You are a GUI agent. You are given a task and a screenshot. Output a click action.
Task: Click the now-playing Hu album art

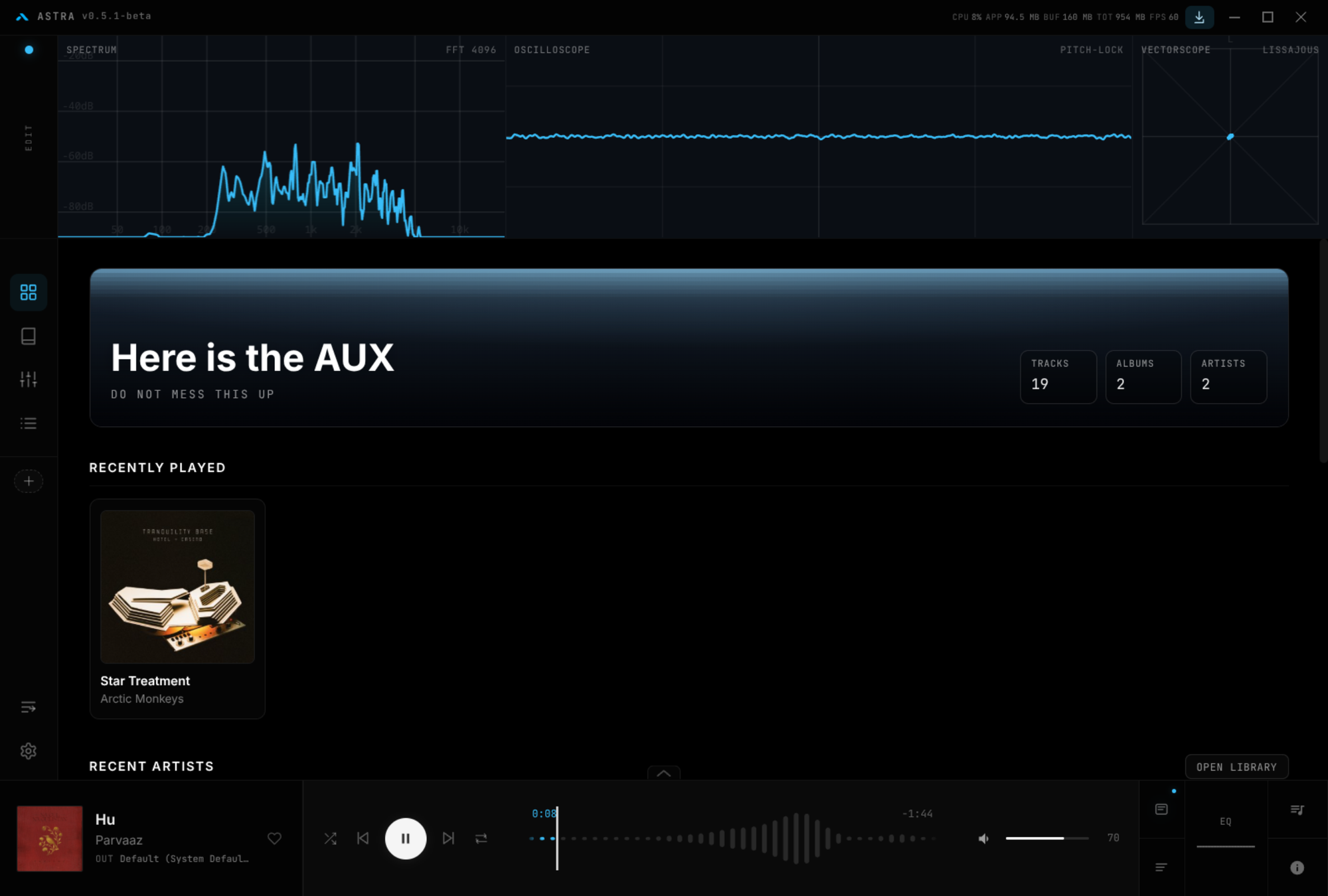click(x=50, y=839)
